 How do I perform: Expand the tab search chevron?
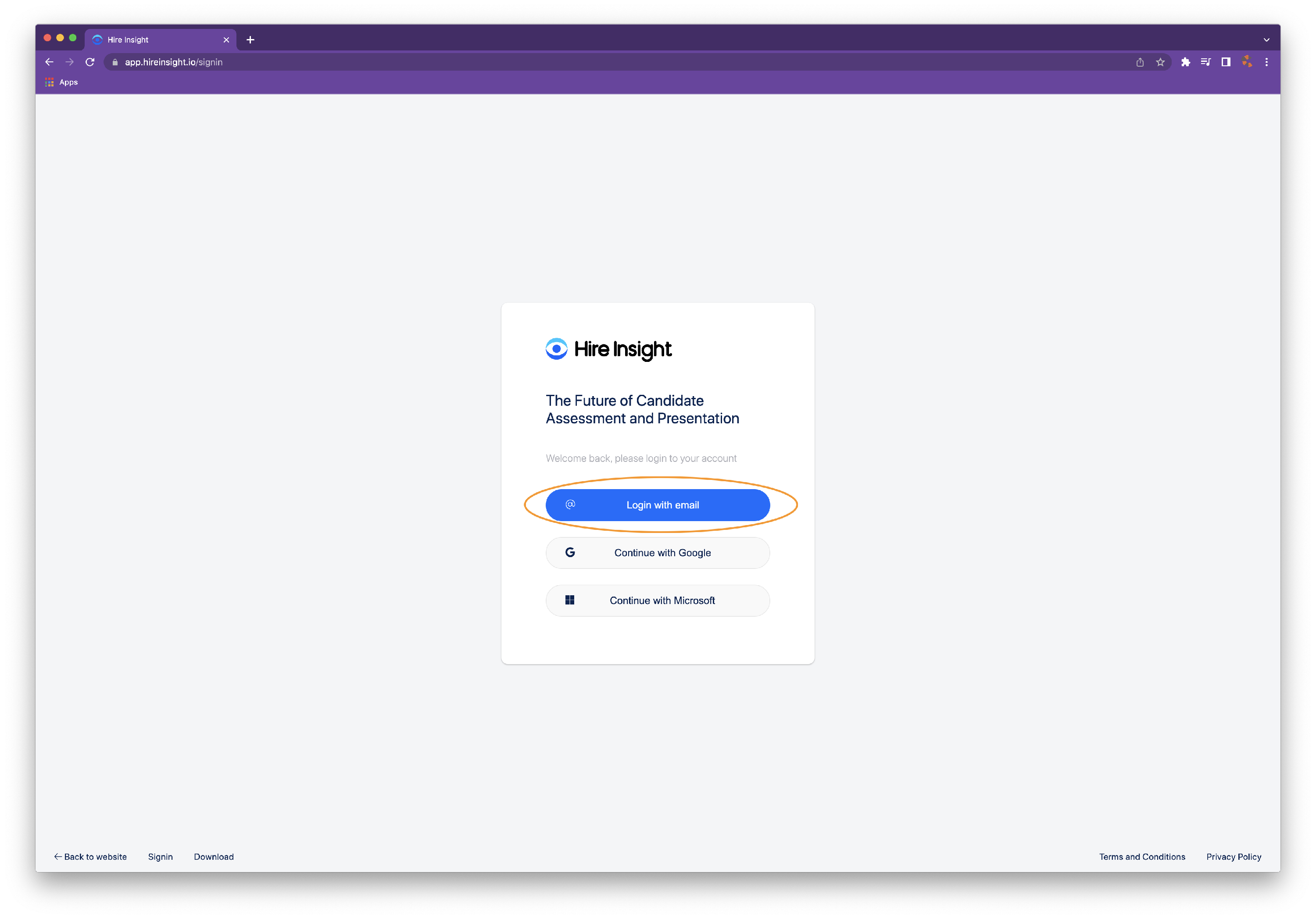tap(1267, 39)
